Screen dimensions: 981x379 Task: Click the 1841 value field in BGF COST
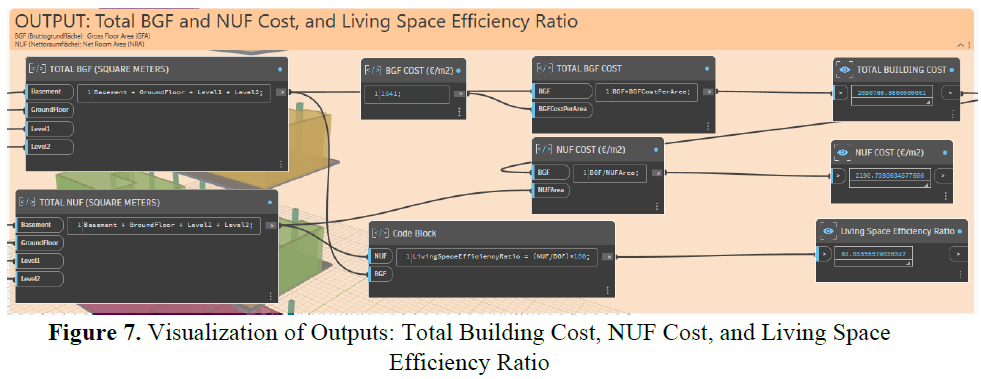tap(407, 94)
